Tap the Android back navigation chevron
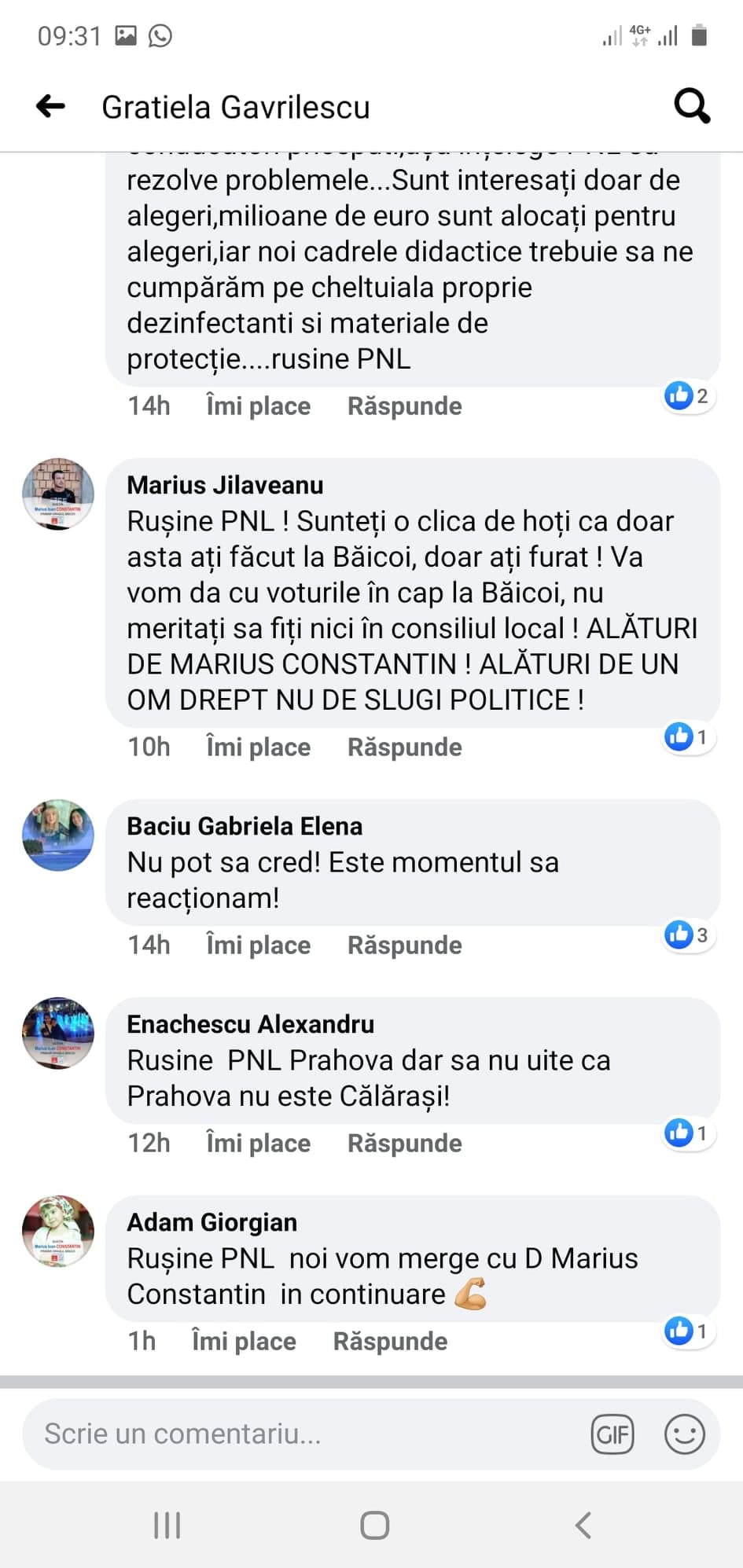743x1568 pixels. point(583,1526)
